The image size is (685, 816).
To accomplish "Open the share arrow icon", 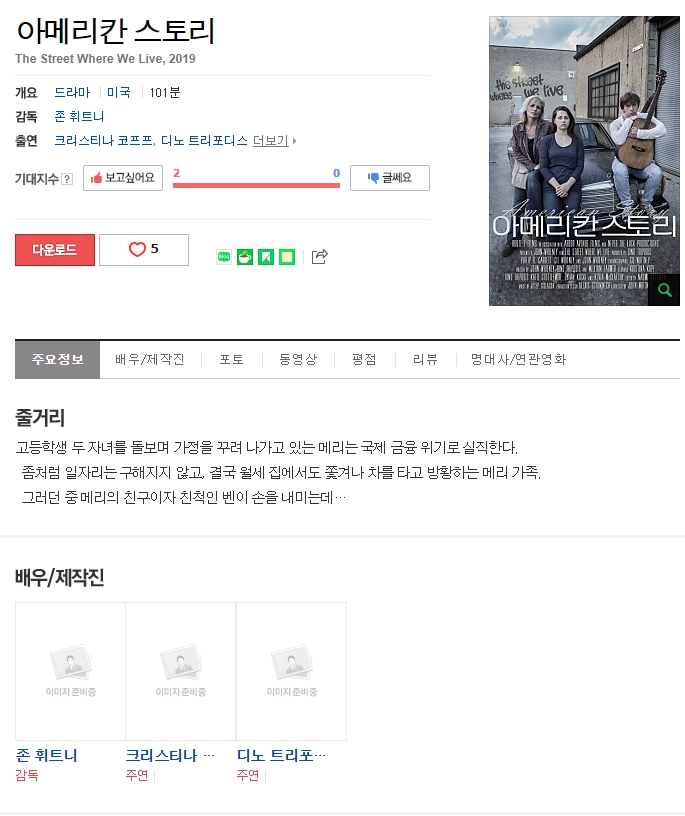I will point(320,256).
